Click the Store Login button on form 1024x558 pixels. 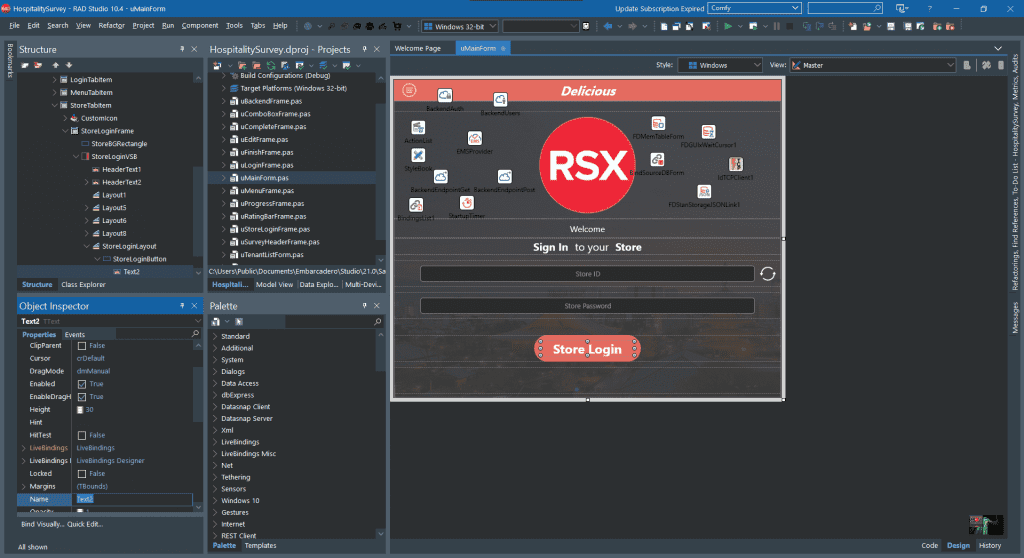click(x=587, y=349)
